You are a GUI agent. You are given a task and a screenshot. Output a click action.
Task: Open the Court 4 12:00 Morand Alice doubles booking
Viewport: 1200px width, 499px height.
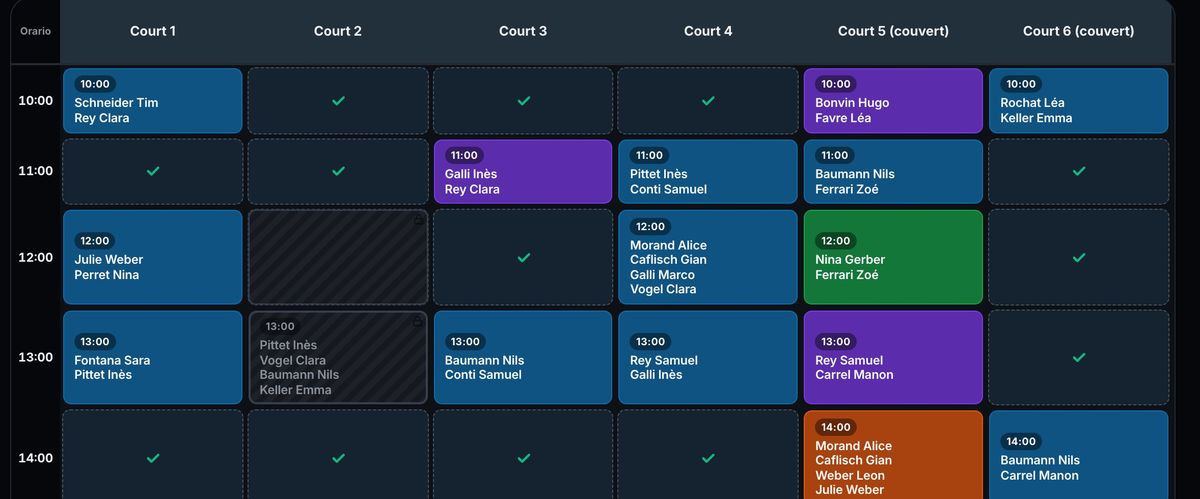tap(708, 257)
